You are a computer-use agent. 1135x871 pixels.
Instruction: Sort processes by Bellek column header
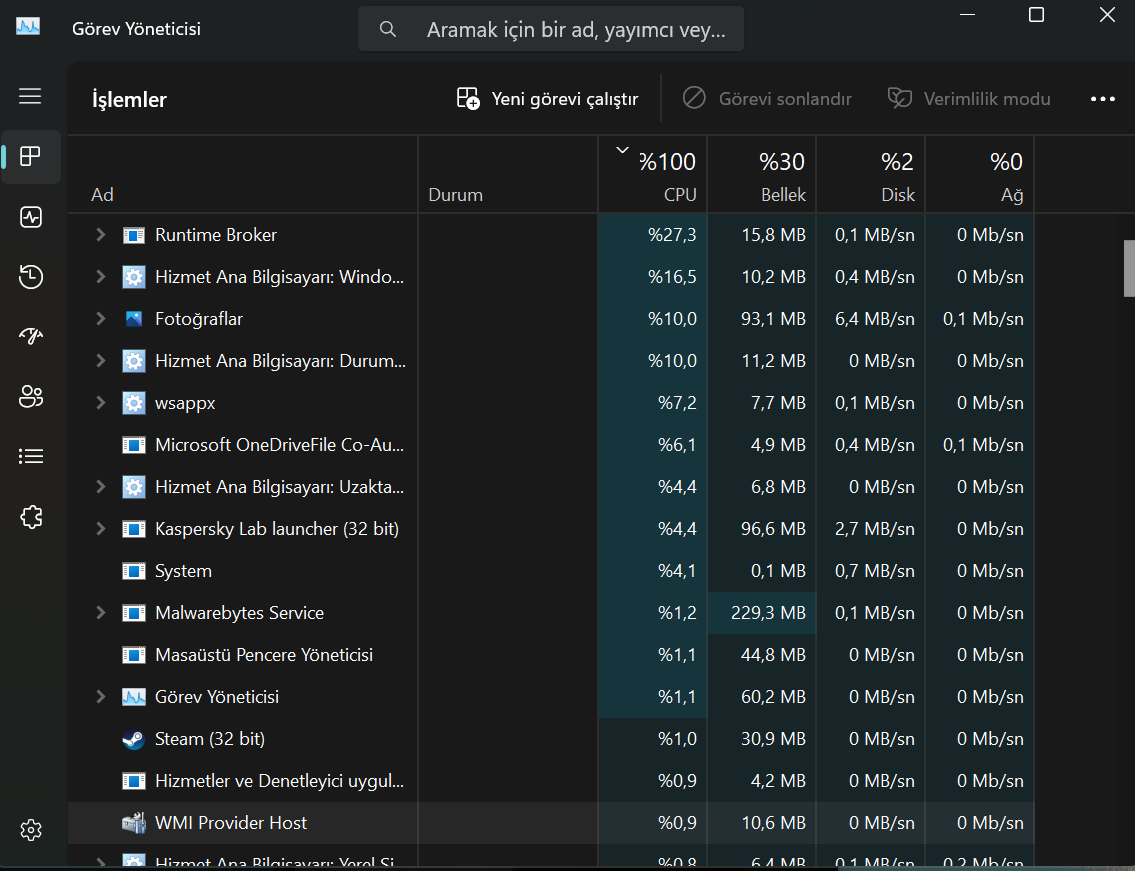click(761, 174)
